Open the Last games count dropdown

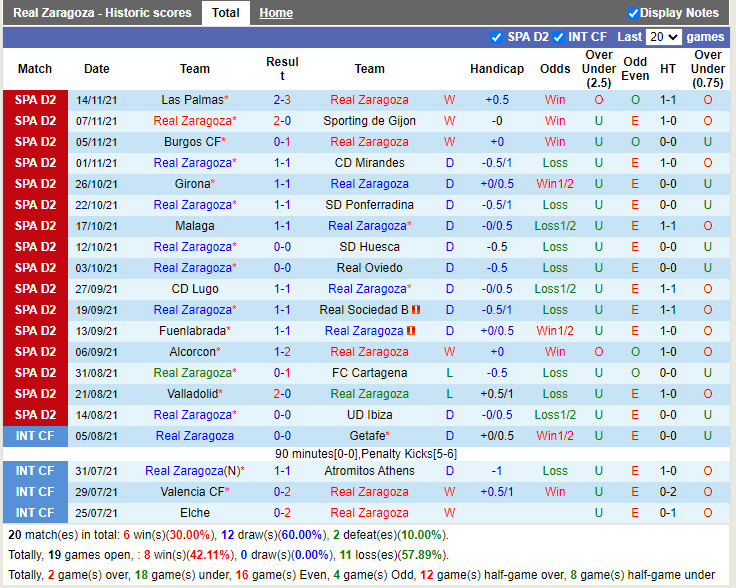point(663,37)
